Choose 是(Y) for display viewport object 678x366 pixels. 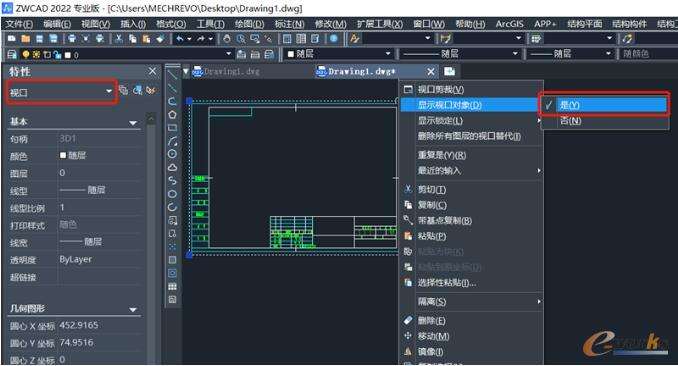click(x=604, y=105)
